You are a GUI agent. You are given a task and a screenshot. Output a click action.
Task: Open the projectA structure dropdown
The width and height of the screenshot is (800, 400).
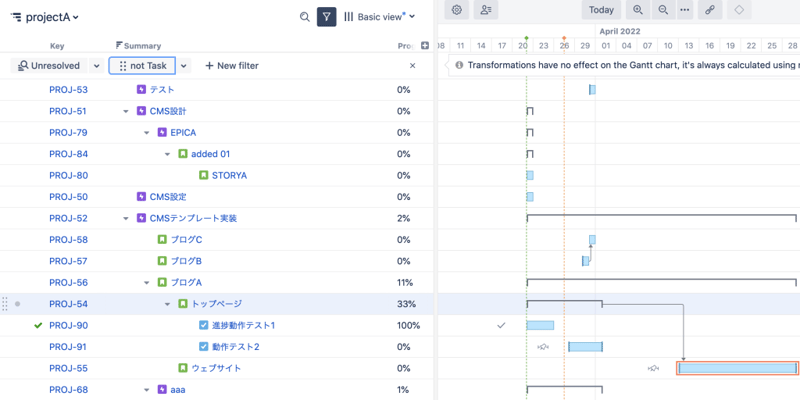pos(46,17)
